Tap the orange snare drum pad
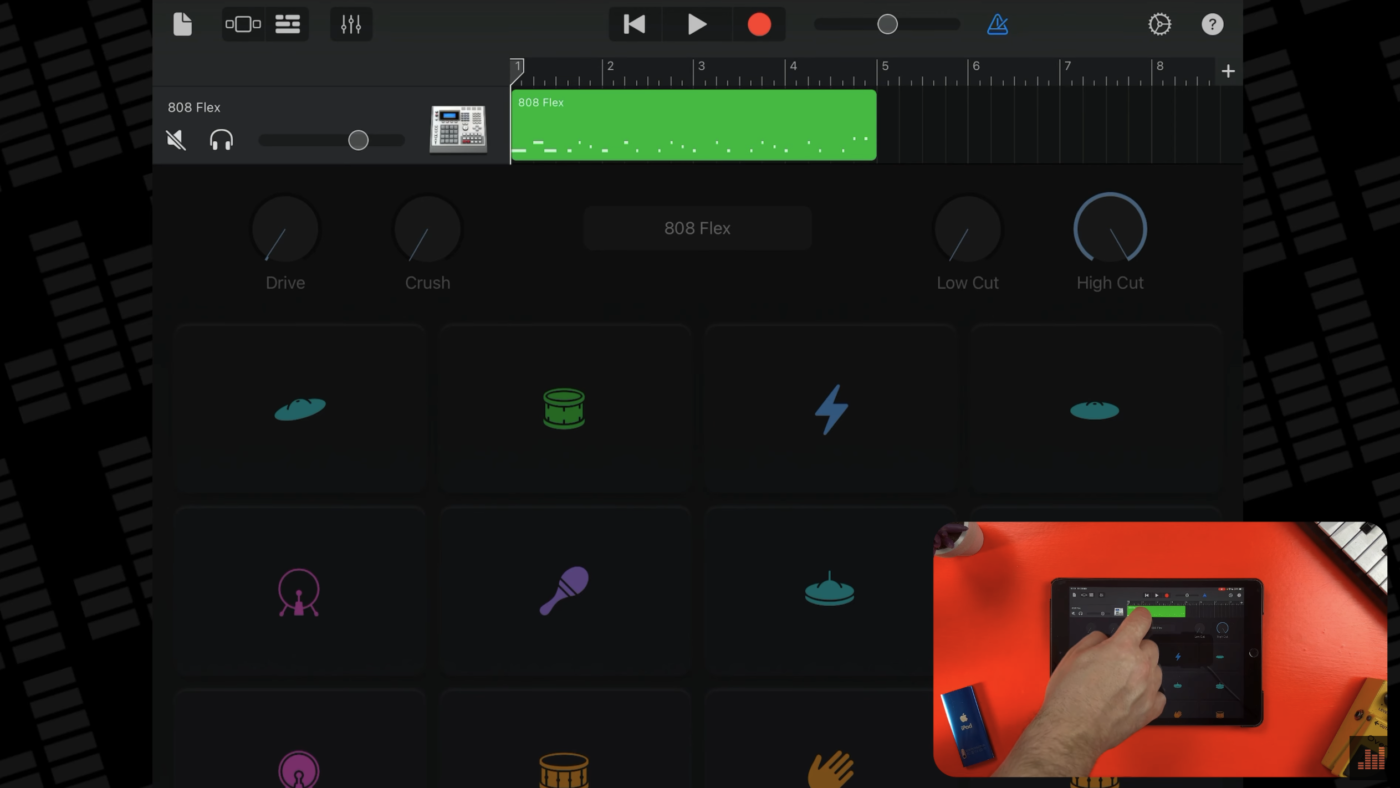 564,739
